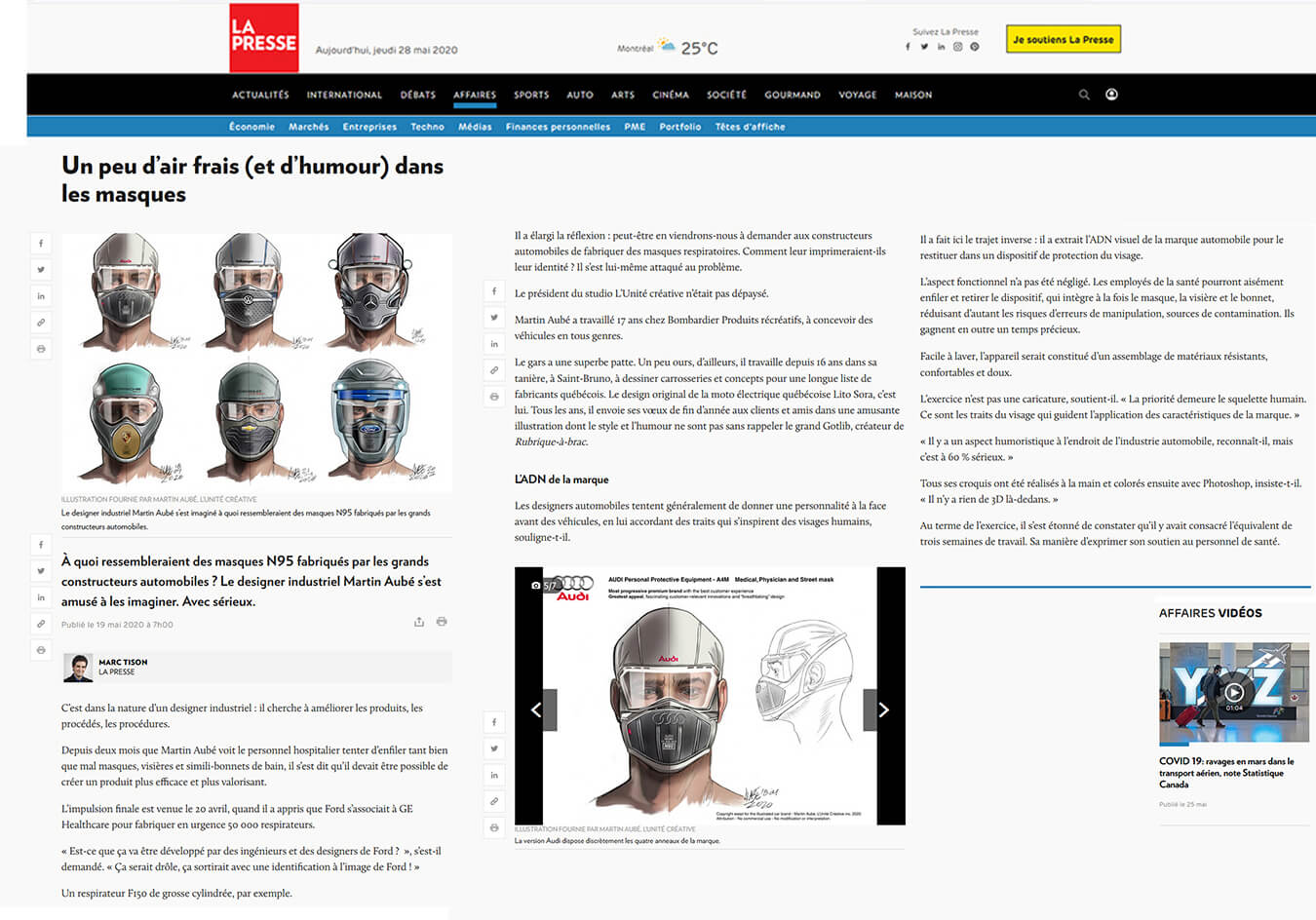
Task: Facebook share icon beside 'Le président du studio' paragraph
Action: [494, 290]
